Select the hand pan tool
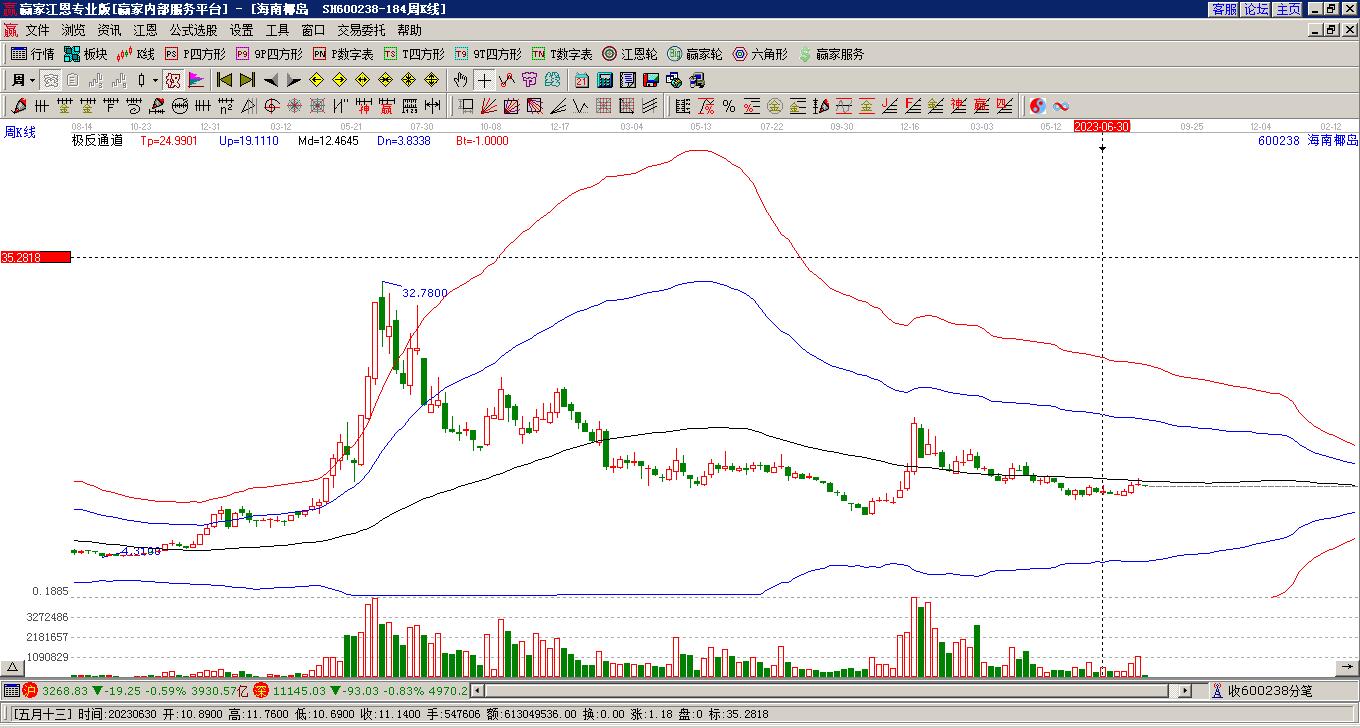Screen dimensions: 1360x728 pos(461,80)
